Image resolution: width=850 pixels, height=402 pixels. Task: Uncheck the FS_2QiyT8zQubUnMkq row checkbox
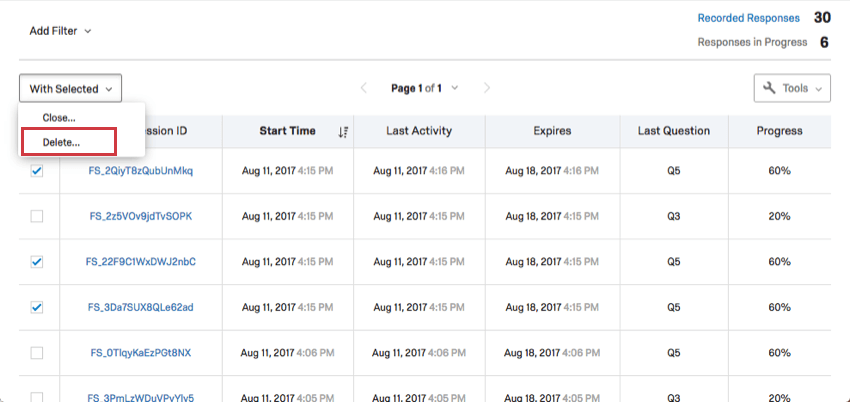coord(37,171)
